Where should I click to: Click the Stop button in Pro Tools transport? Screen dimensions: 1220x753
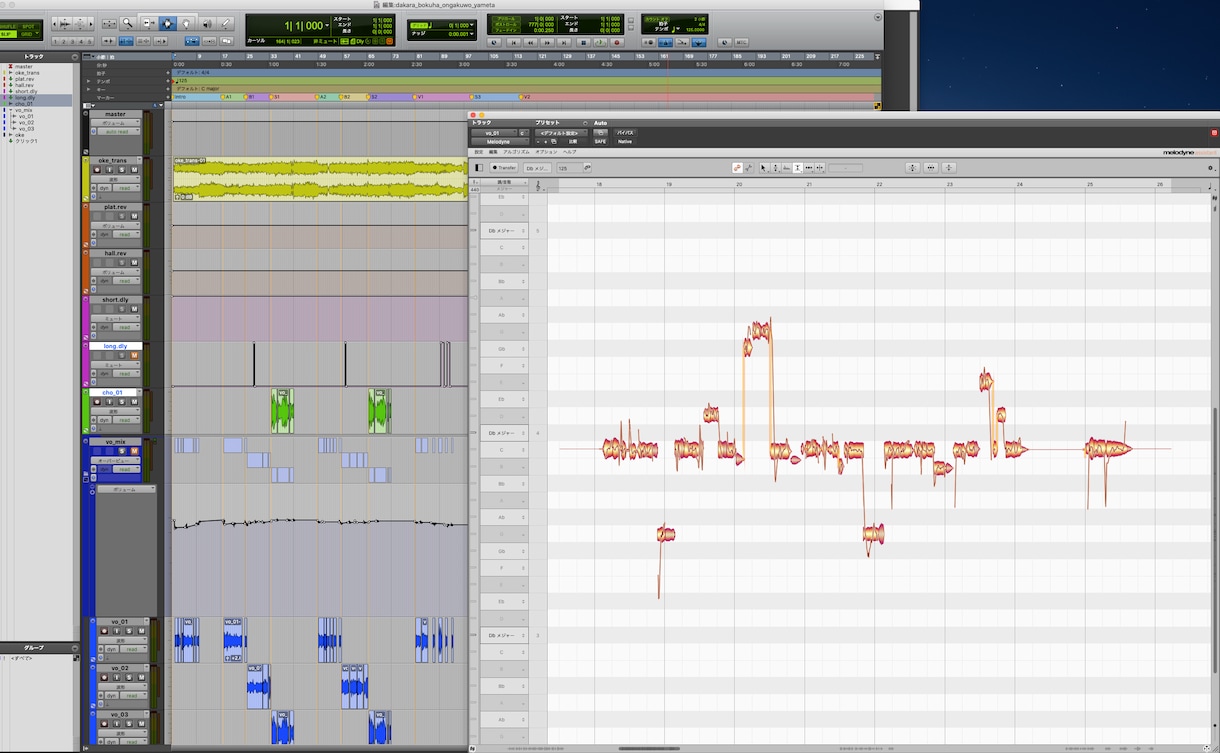(582, 43)
